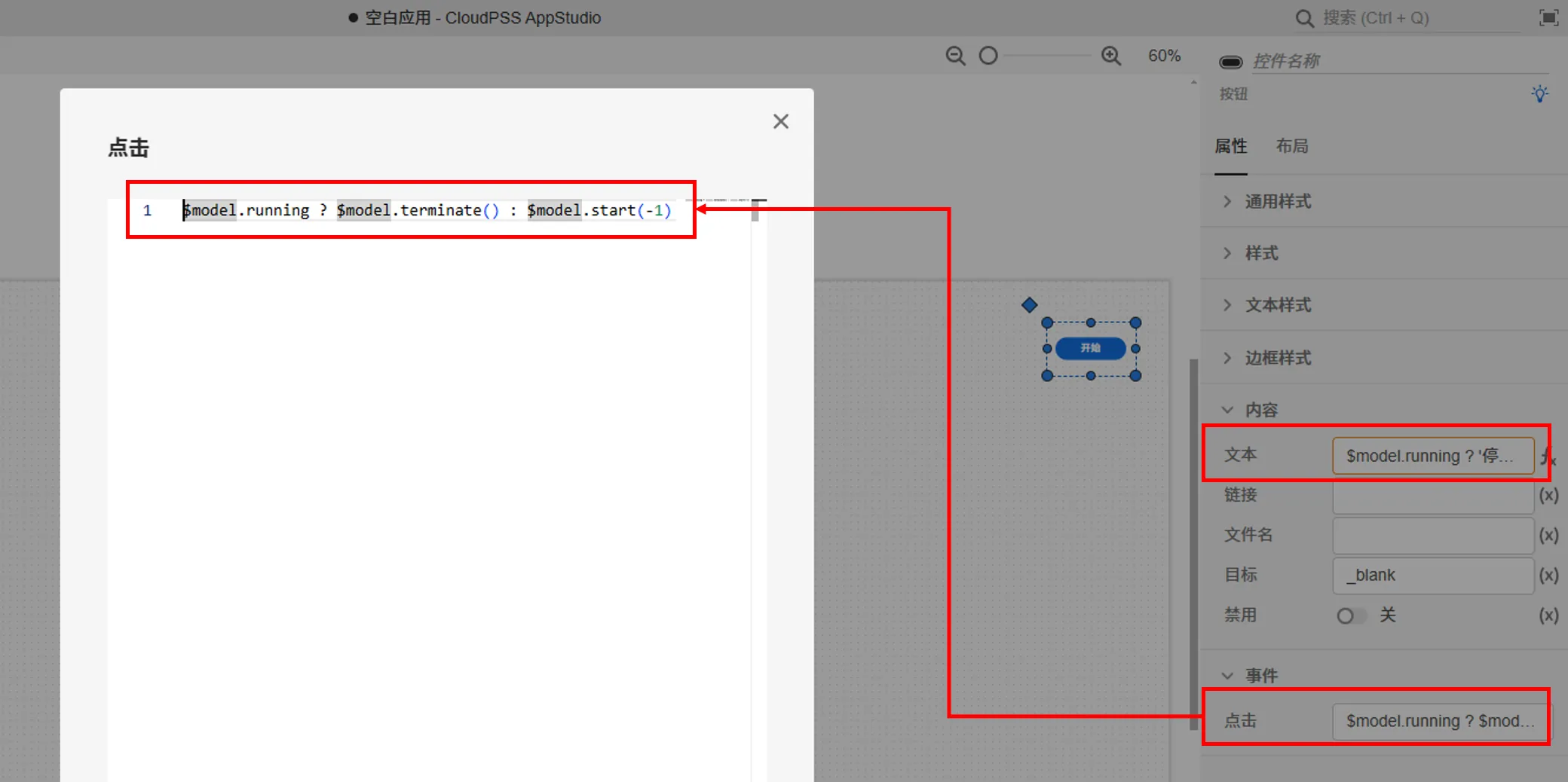Toggle expression (x) icon for 禁用

pyautogui.click(x=1548, y=615)
